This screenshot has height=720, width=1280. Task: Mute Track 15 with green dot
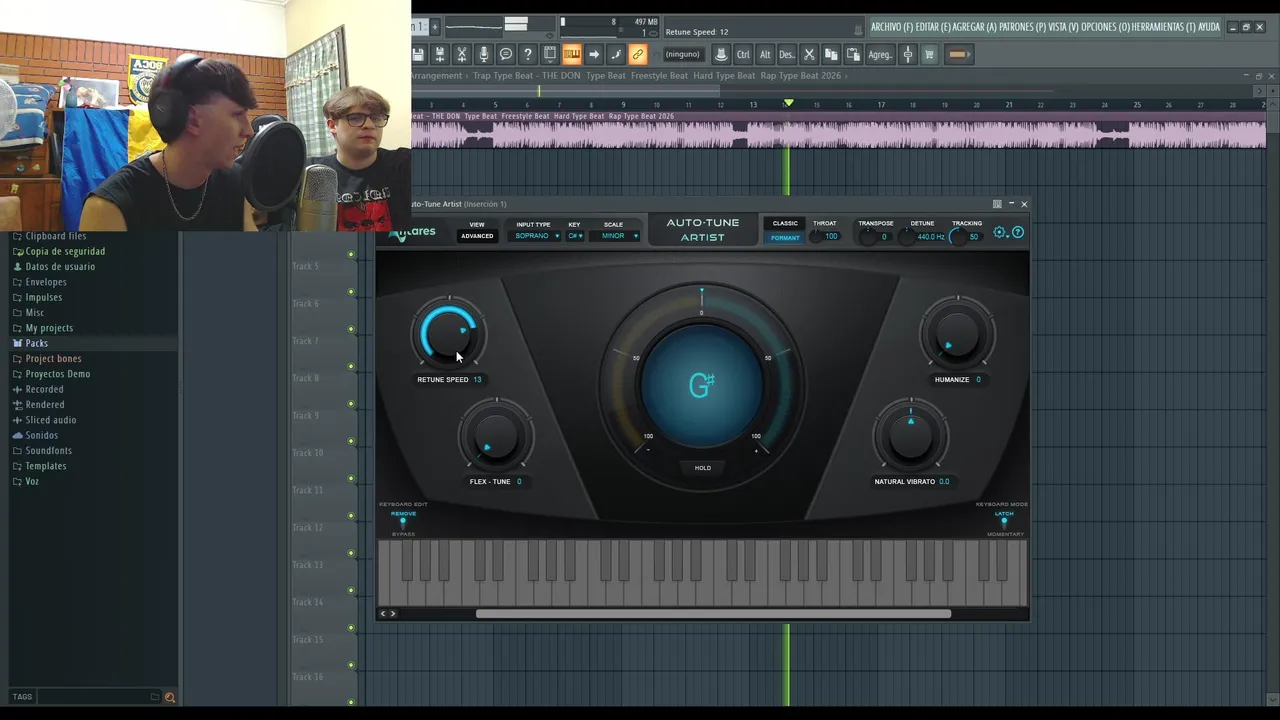[351, 628]
